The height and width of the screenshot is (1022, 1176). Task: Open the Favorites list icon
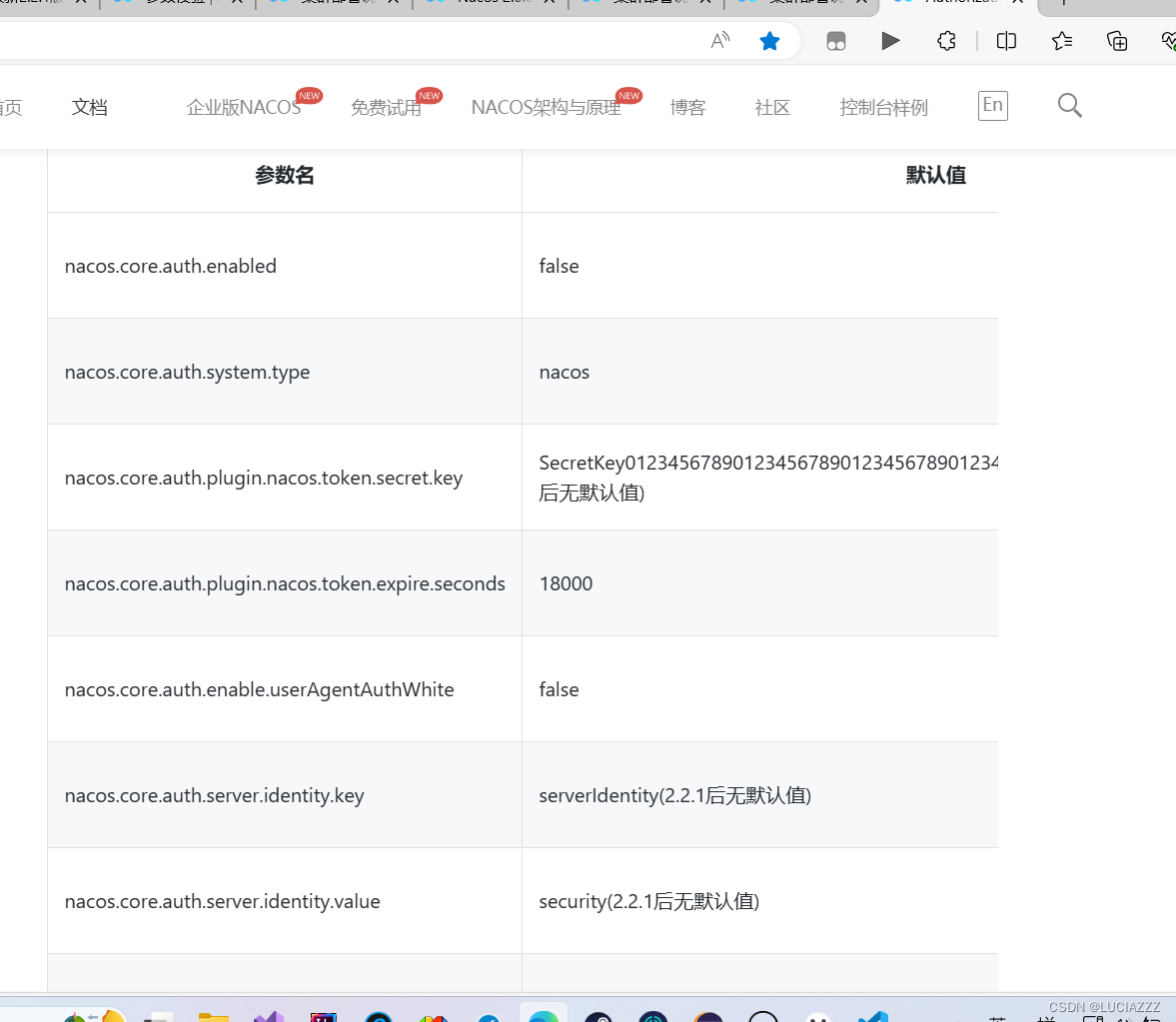(x=1062, y=41)
